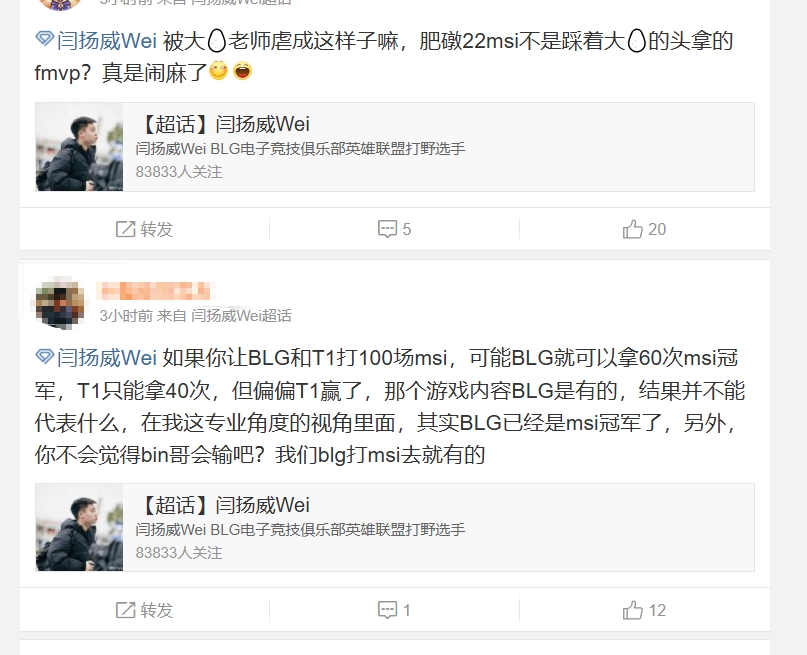
Task: Open 闫扬威Wei topic link in second post
Action: (107, 358)
